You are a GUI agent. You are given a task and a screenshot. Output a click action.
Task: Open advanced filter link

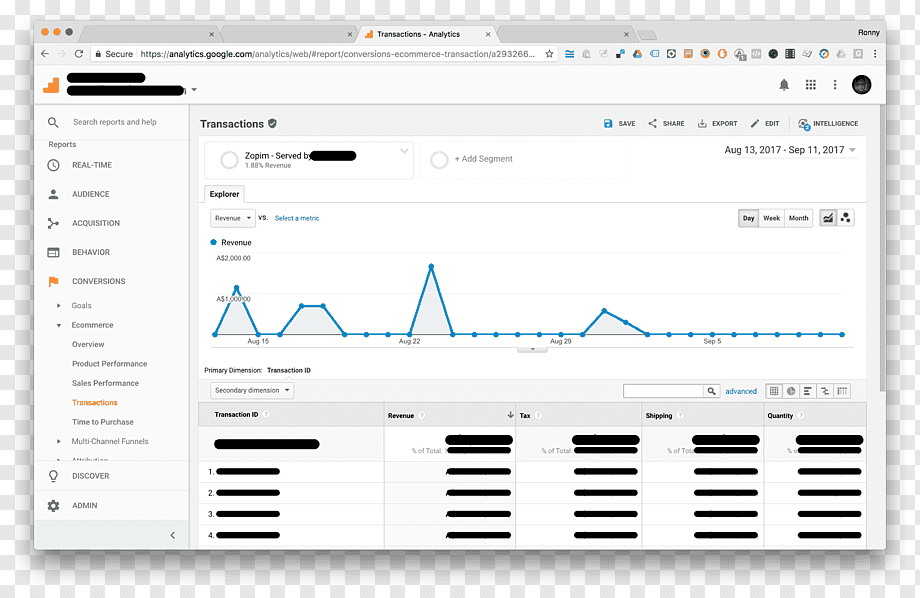tap(740, 391)
